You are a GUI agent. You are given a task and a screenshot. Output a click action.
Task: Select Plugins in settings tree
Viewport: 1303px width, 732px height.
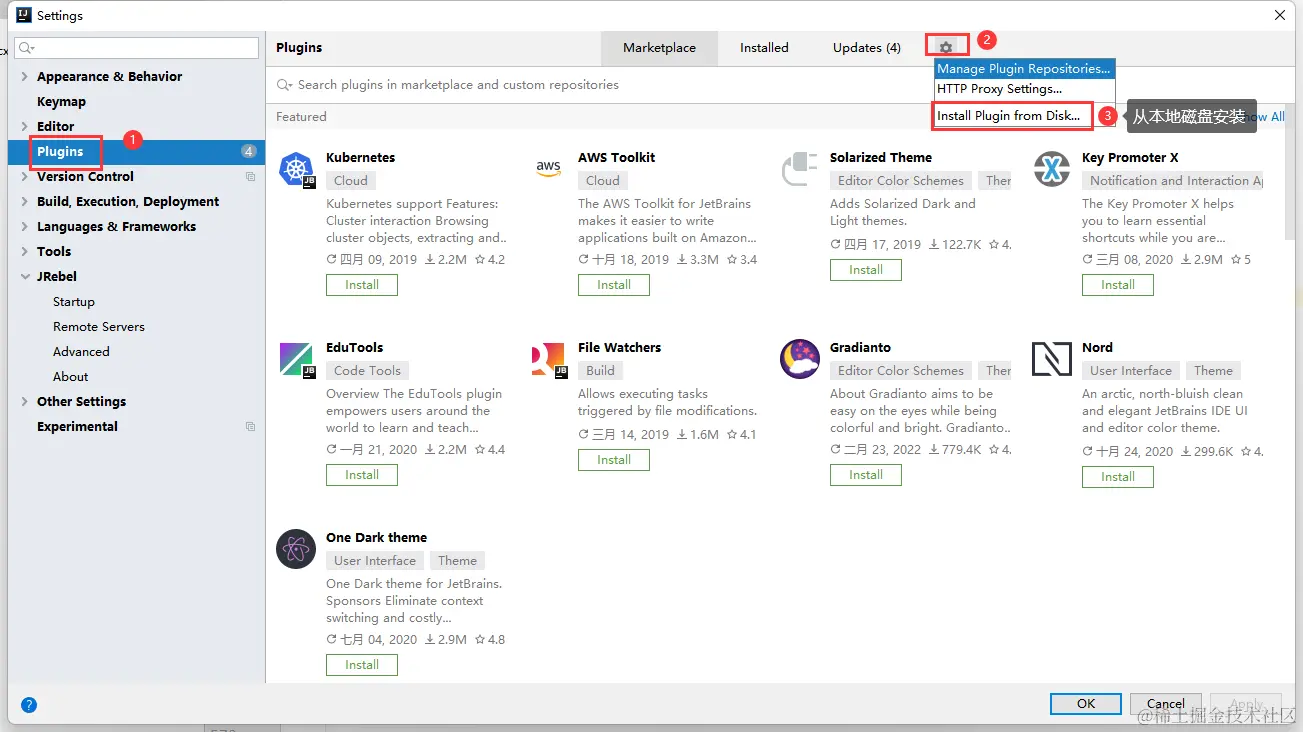(x=136, y=152)
